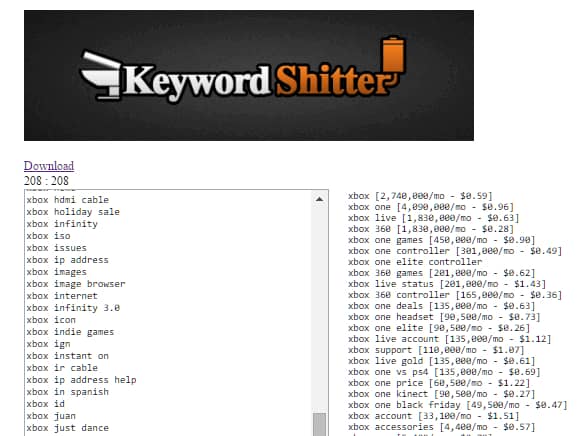
Task: Click 'xbox 360 [1,830,000/mo - $0.28]' row
Action: click(x=431, y=229)
